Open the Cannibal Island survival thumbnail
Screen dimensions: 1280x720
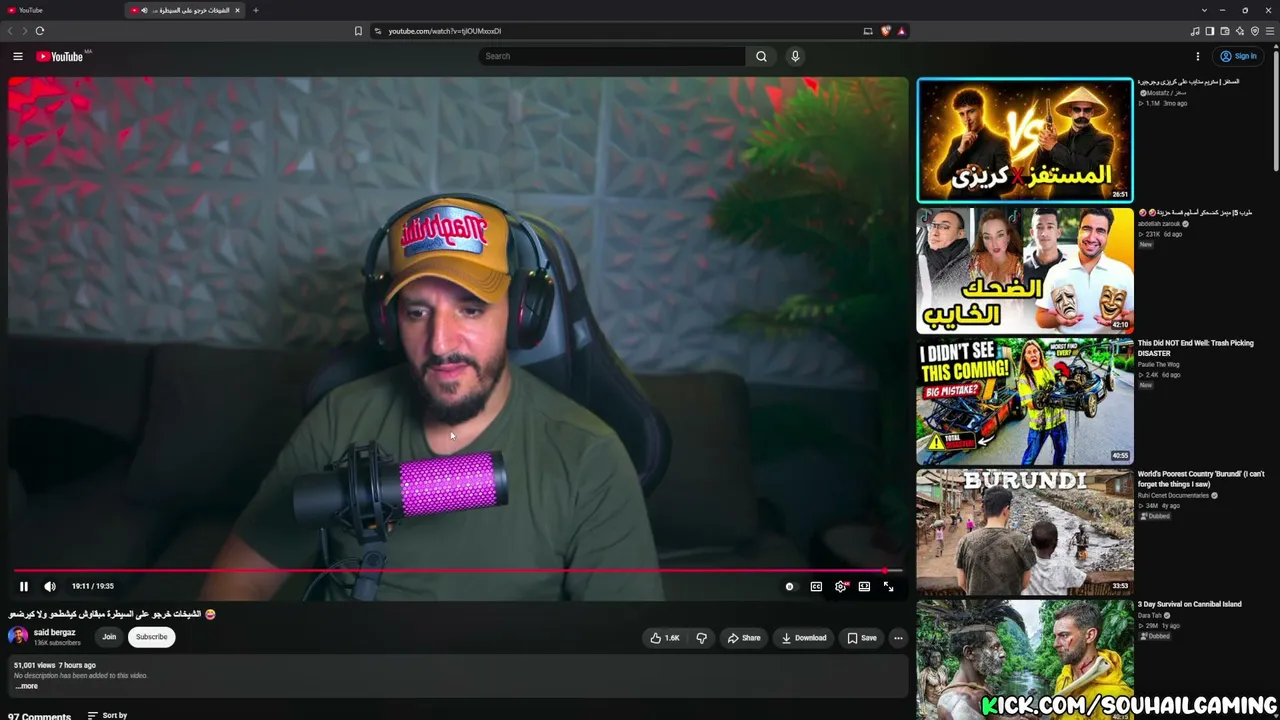(1025, 660)
